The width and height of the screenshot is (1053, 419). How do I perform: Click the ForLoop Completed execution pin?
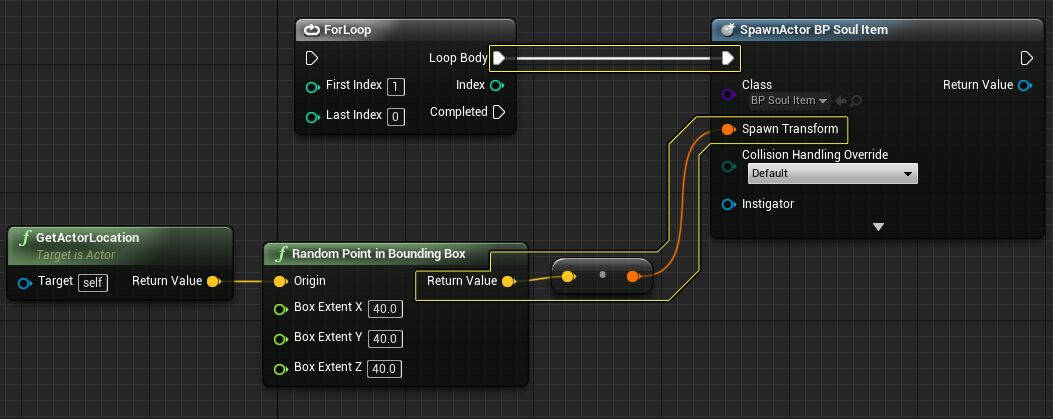click(x=499, y=112)
